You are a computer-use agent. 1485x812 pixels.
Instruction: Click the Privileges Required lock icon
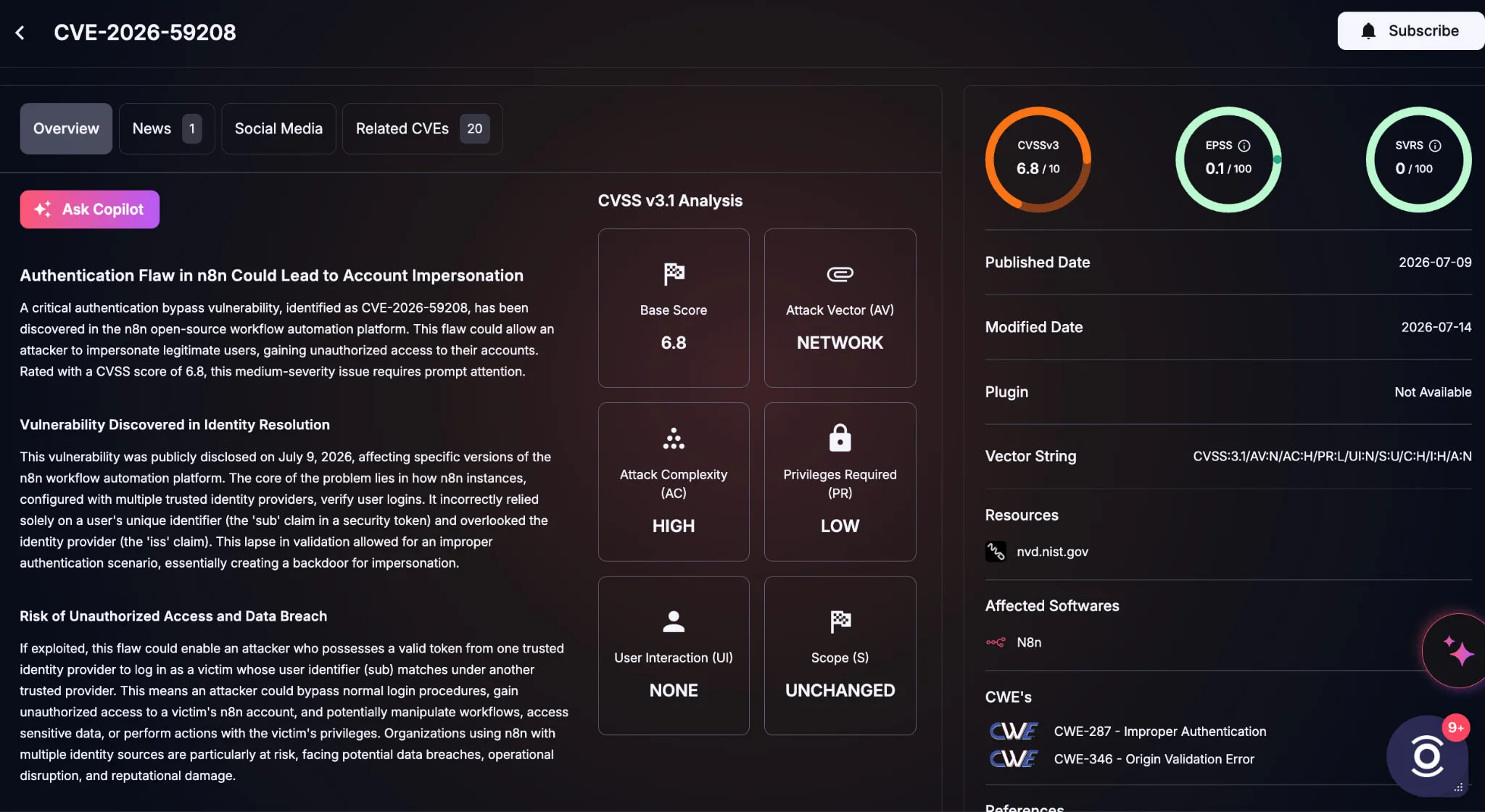coord(840,438)
